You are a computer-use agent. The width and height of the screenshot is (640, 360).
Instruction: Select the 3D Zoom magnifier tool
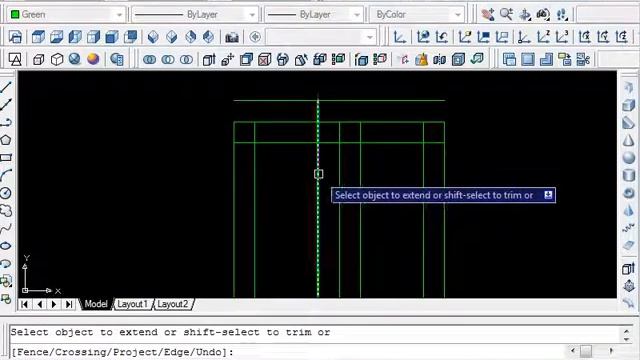pyautogui.click(x=506, y=15)
